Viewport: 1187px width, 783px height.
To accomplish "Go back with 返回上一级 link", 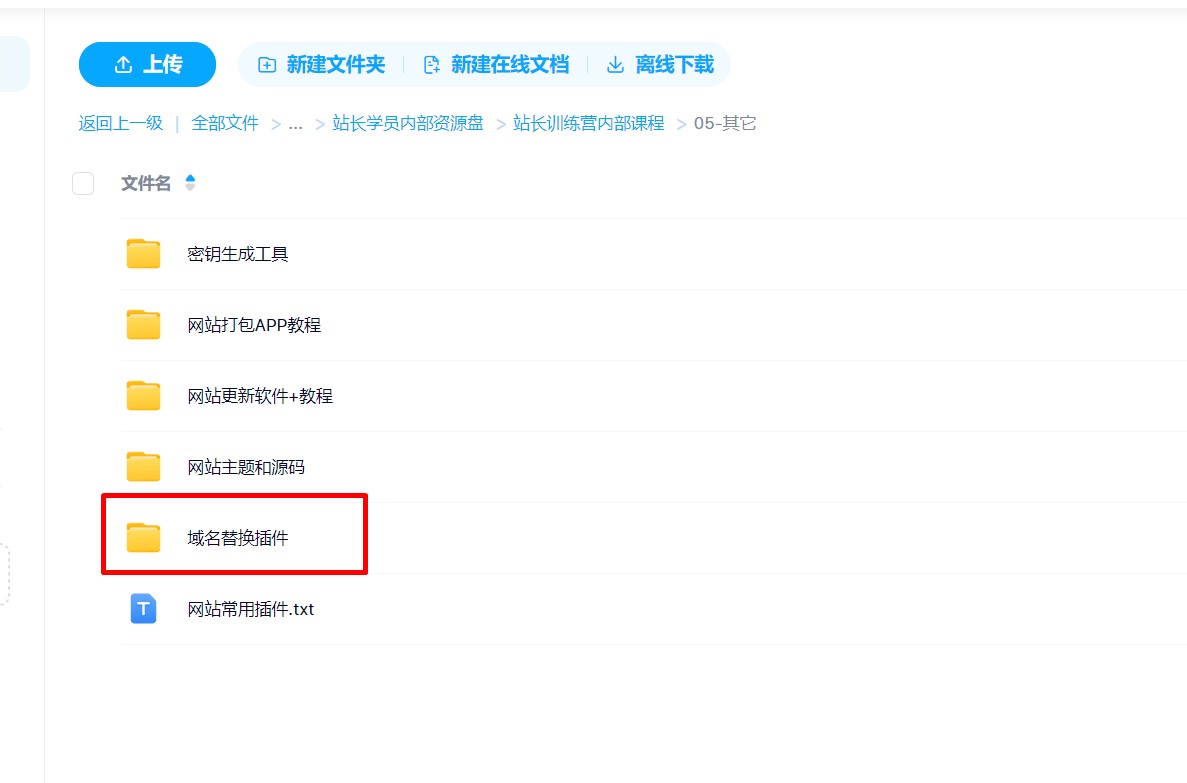I will point(120,124).
